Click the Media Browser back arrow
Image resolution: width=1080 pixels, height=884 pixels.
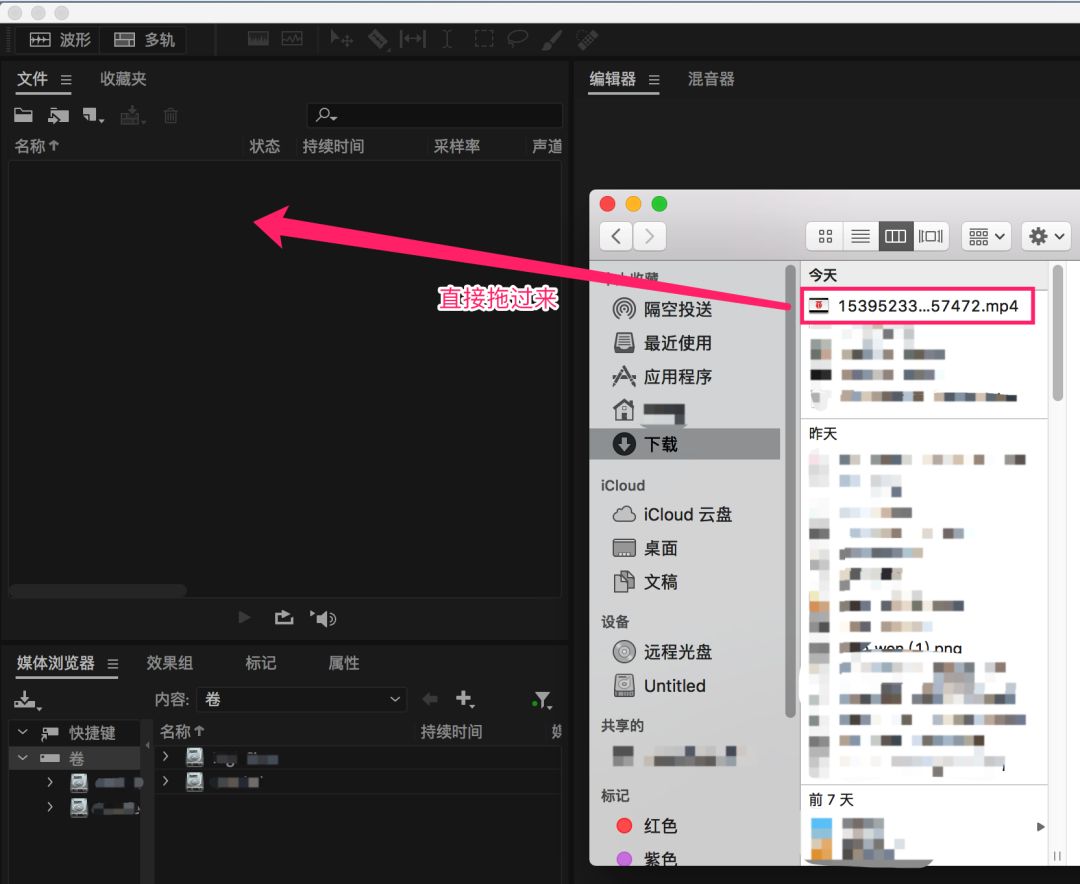click(430, 699)
